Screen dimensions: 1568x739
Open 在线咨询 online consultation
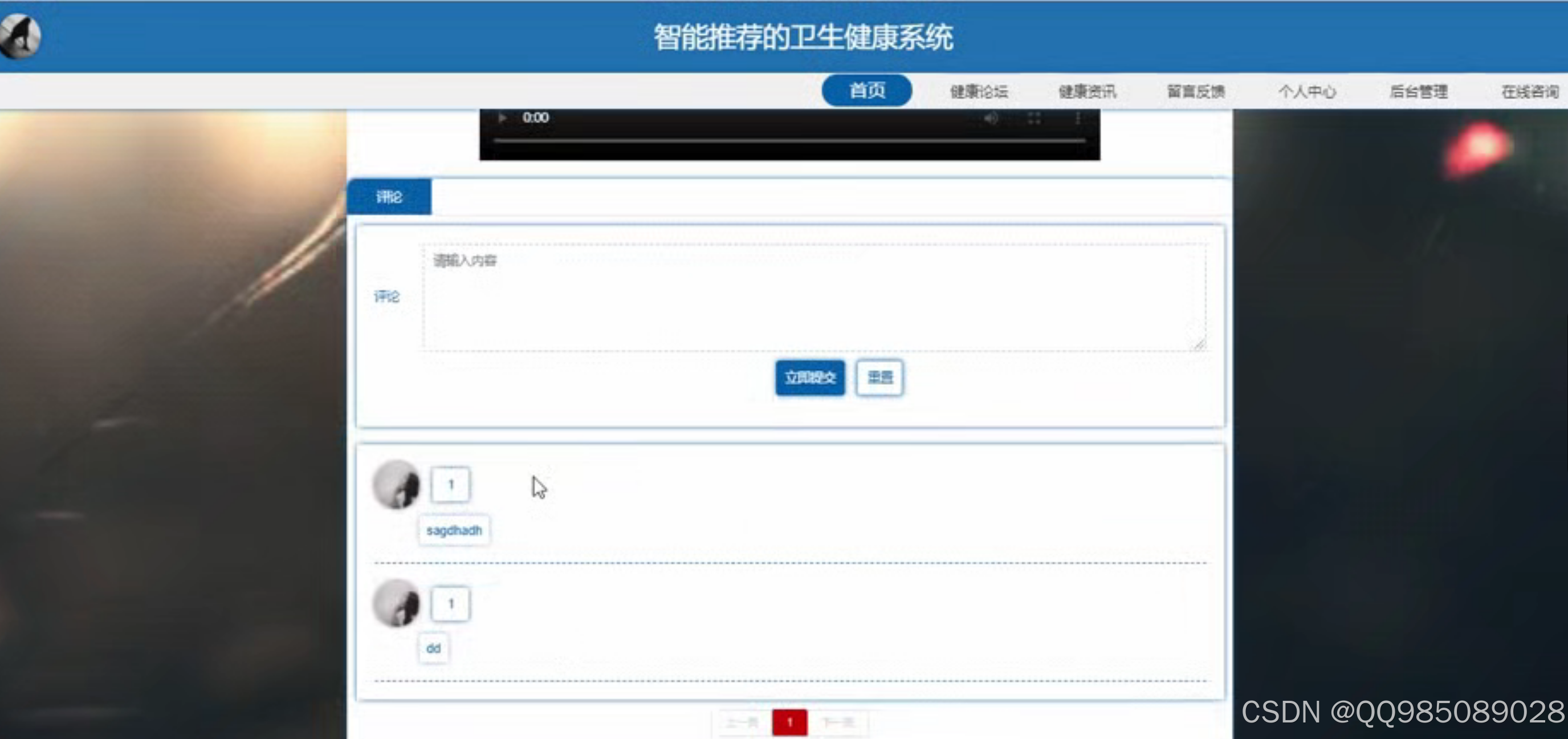[x=1529, y=91]
